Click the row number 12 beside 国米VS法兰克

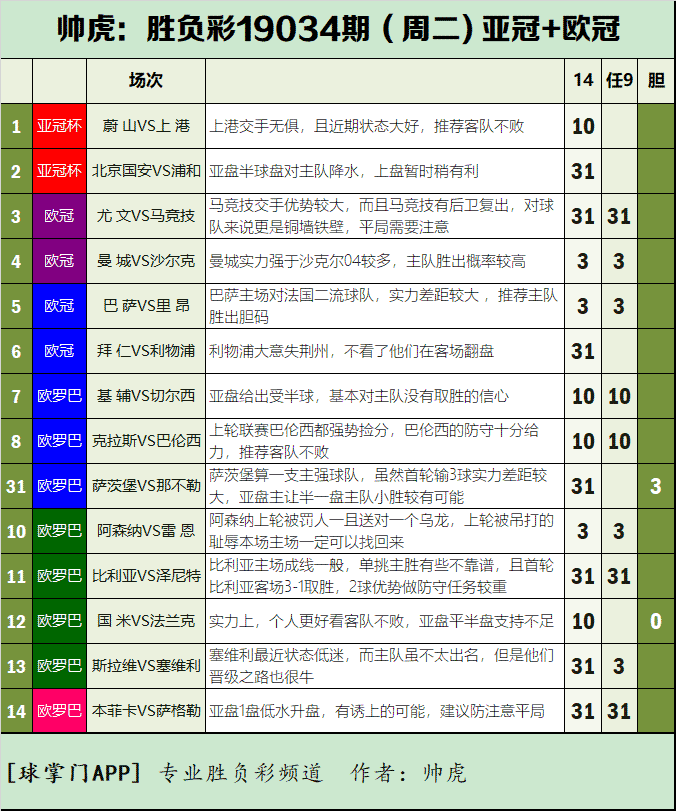(x=16, y=621)
